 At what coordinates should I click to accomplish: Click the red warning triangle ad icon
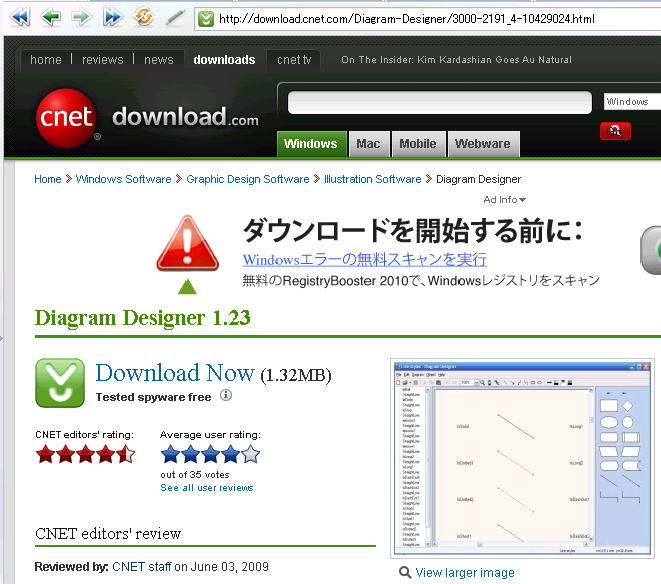click(x=188, y=244)
